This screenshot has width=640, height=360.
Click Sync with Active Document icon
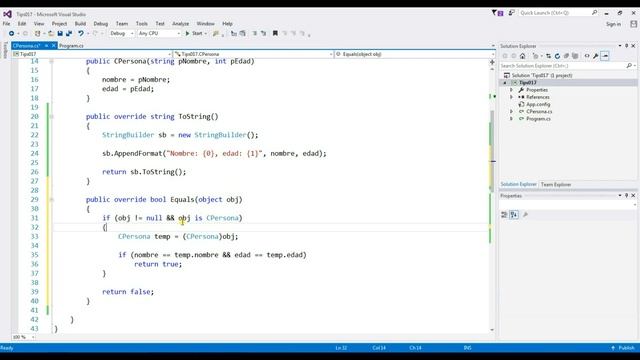(x=548, y=56)
